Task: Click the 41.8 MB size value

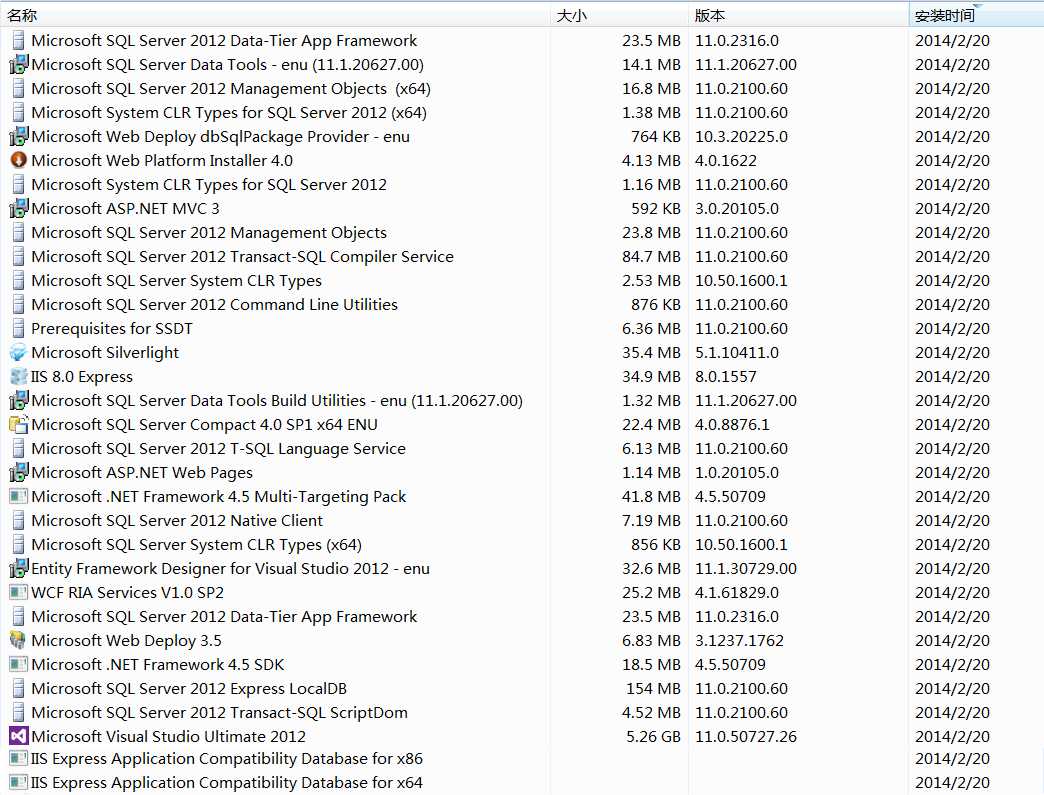Action: (651, 496)
